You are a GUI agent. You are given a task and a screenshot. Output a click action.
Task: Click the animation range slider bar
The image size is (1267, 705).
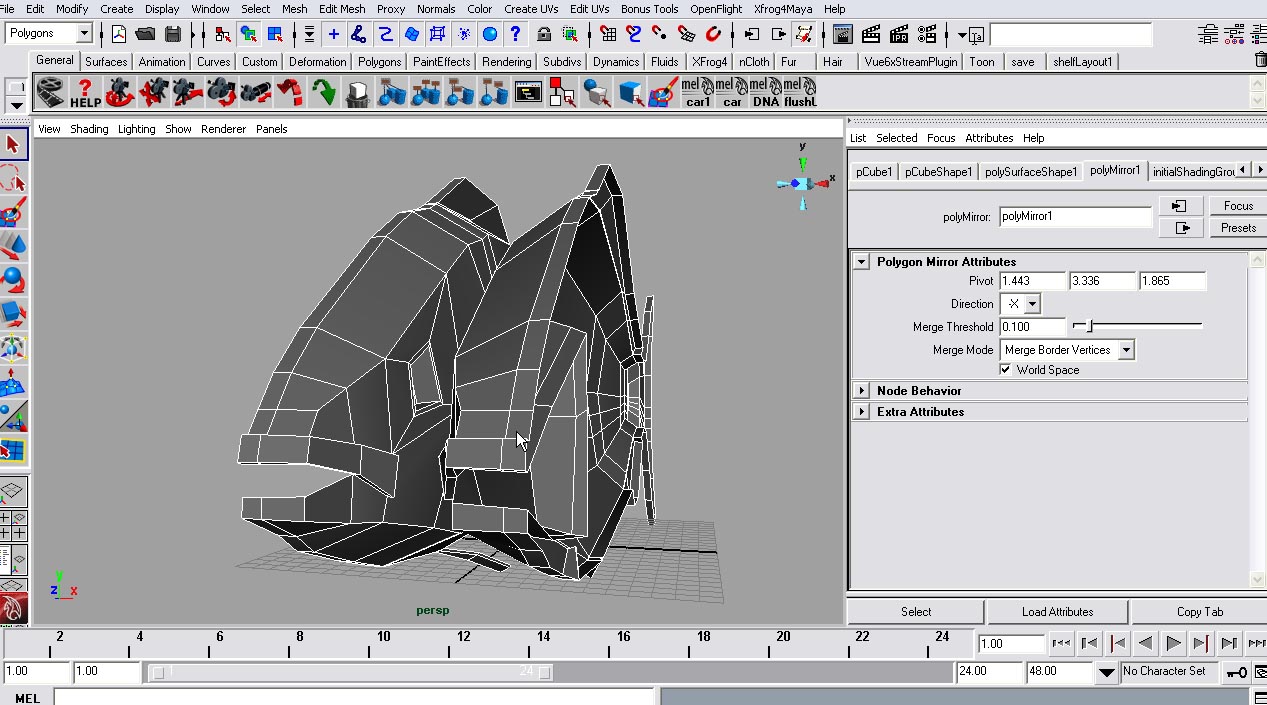(x=349, y=673)
